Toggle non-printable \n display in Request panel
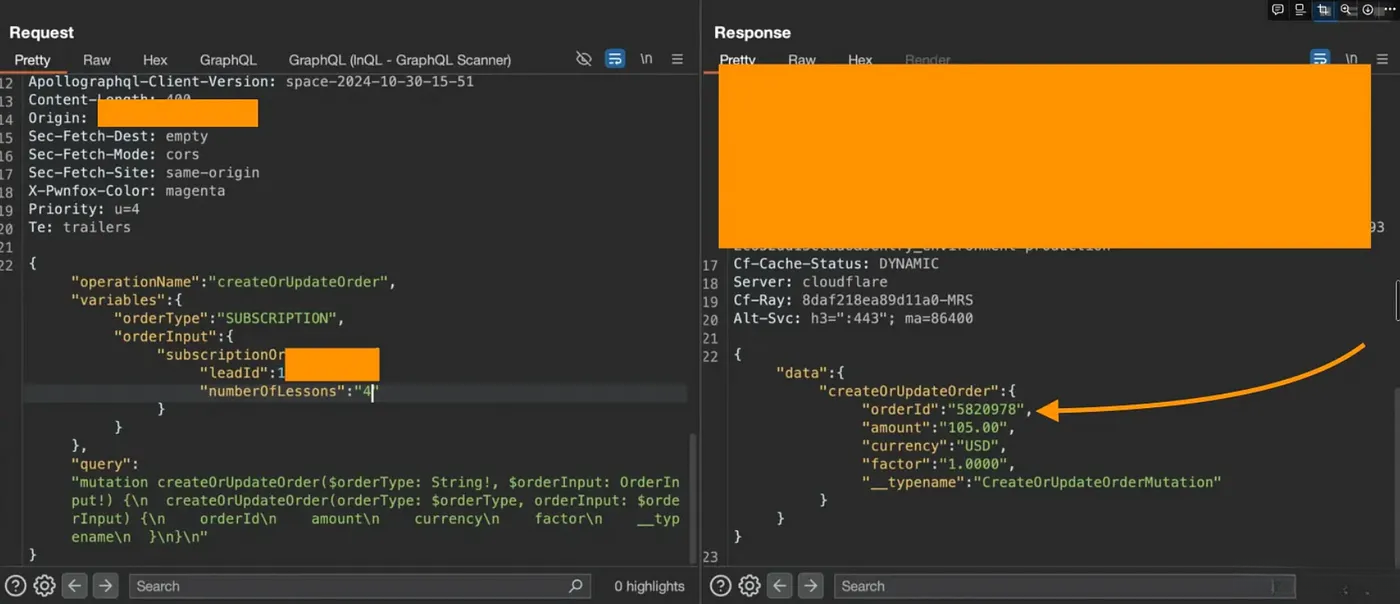This screenshot has height=604, width=1400. pos(646,59)
